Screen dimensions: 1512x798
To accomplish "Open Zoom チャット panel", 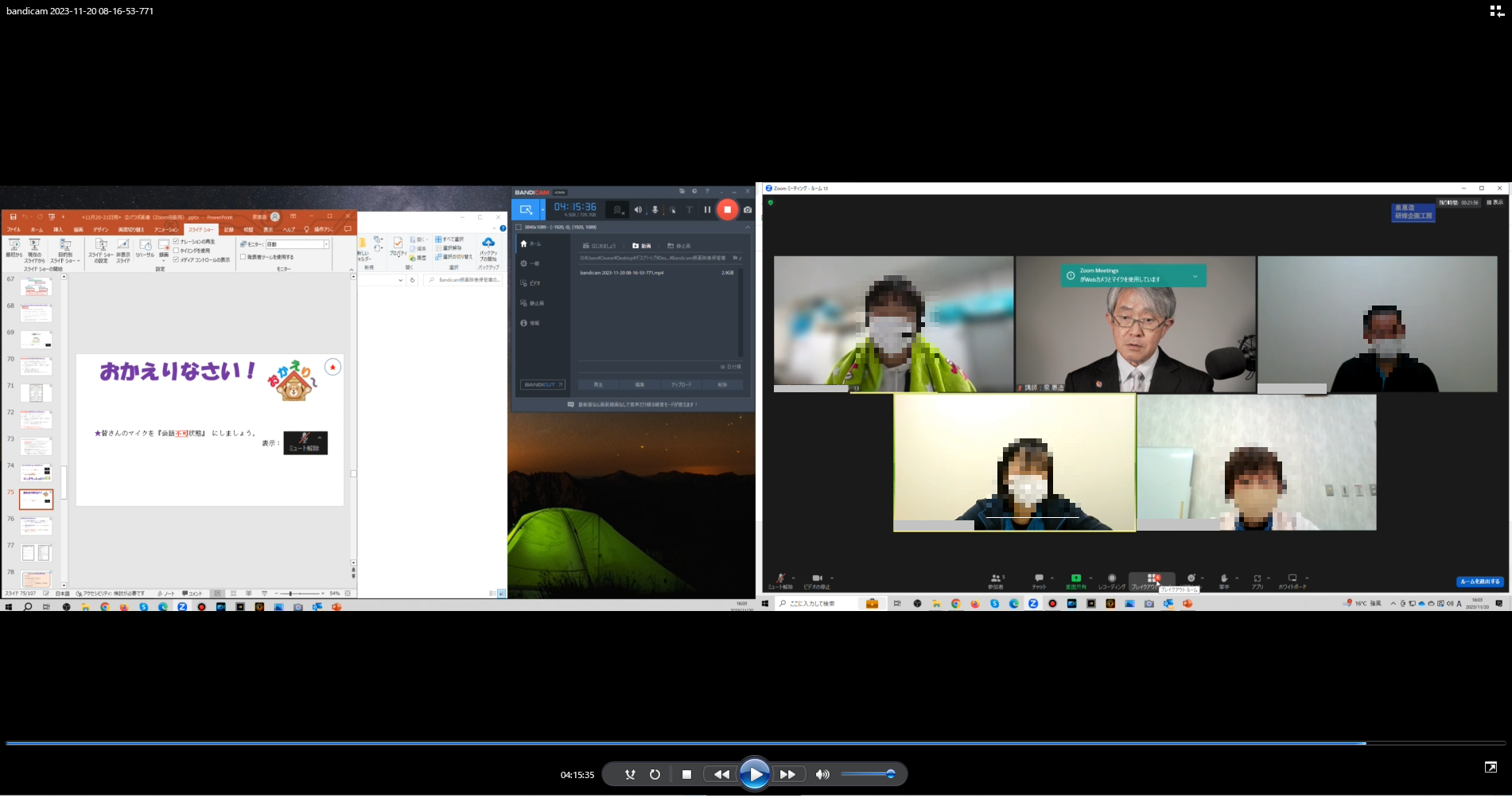I will tap(1039, 581).
